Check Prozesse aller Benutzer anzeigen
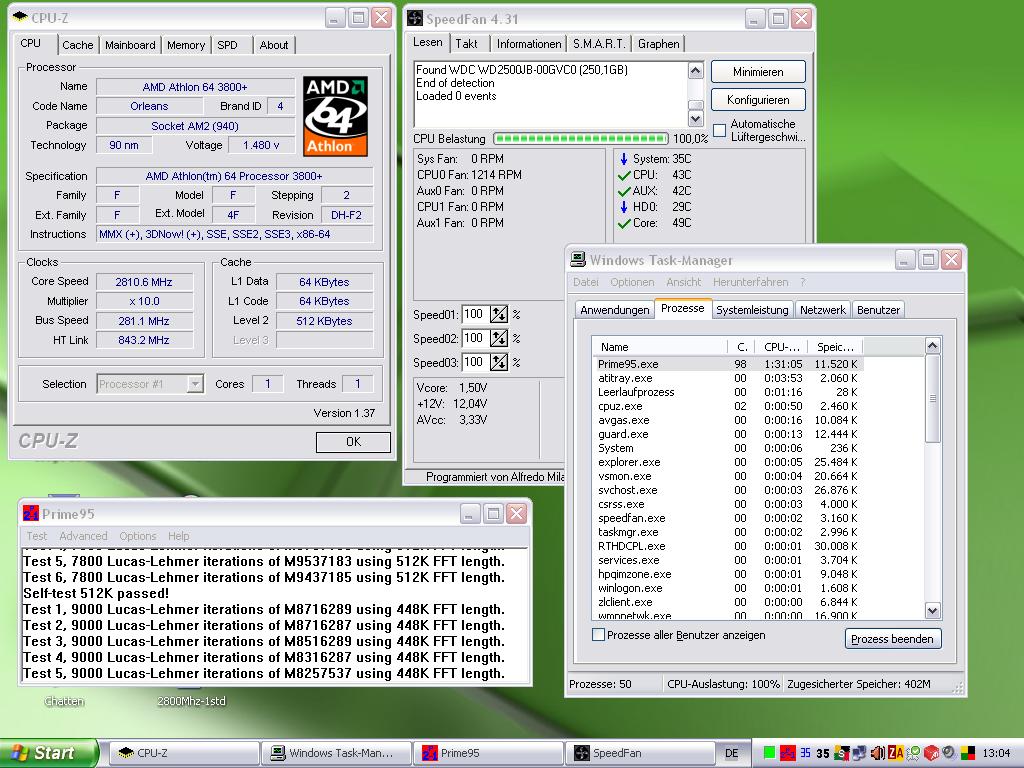 (598, 635)
